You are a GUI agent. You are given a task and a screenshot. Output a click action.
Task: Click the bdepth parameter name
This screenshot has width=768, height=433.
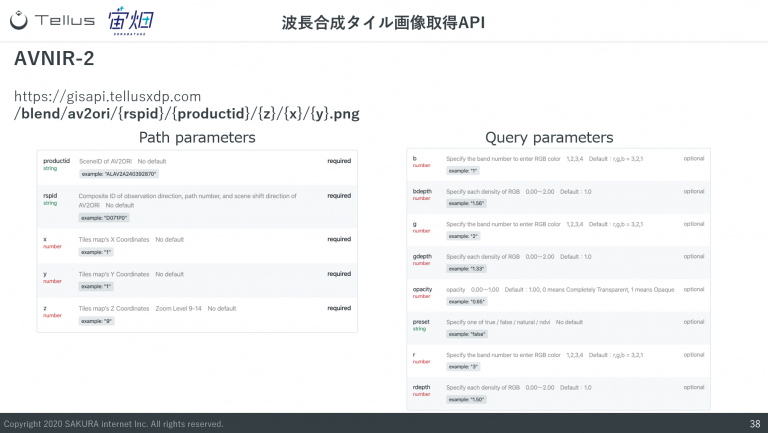[x=422, y=191]
